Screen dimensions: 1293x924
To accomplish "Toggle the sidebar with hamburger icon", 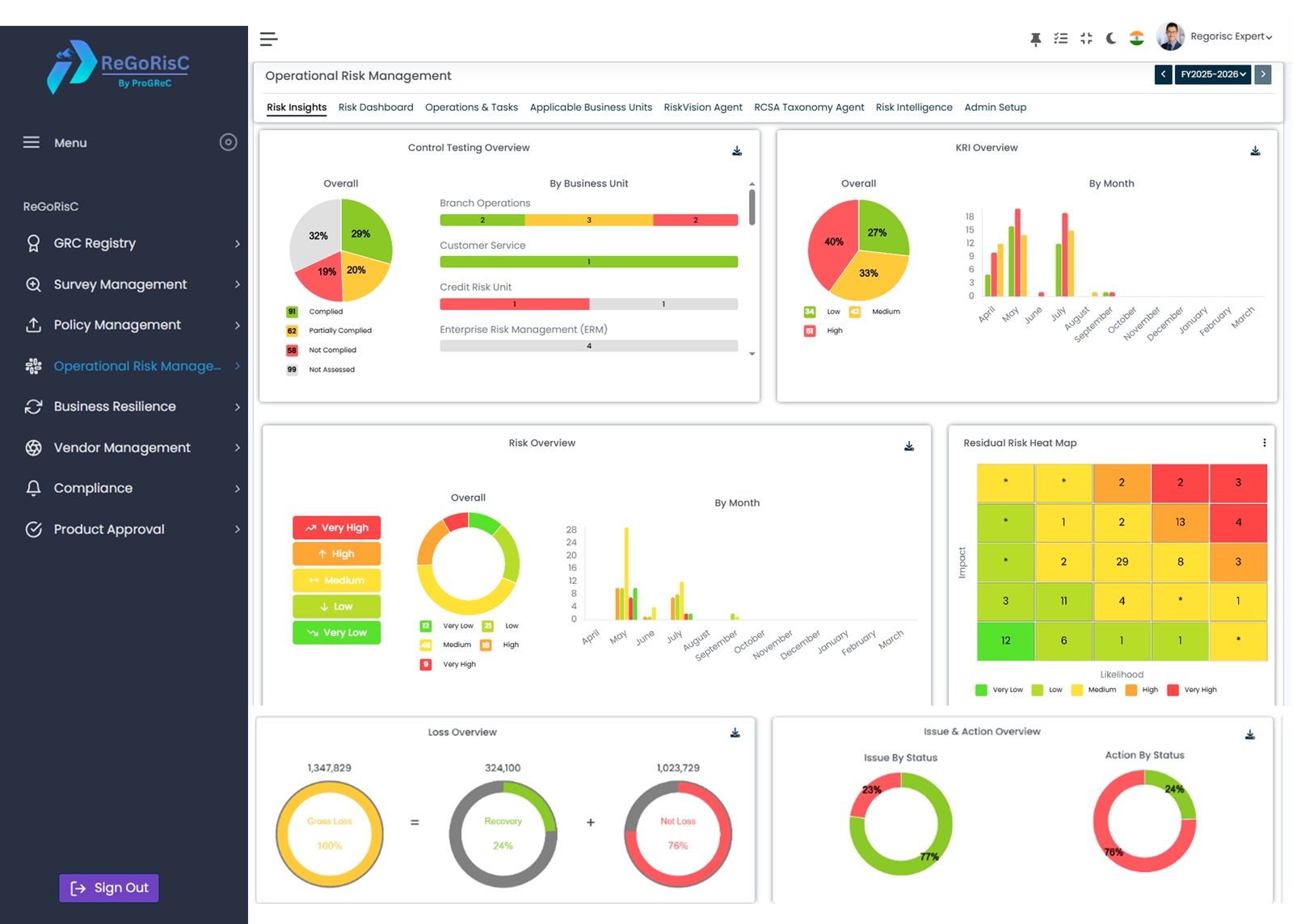I will [x=269, y=39].
